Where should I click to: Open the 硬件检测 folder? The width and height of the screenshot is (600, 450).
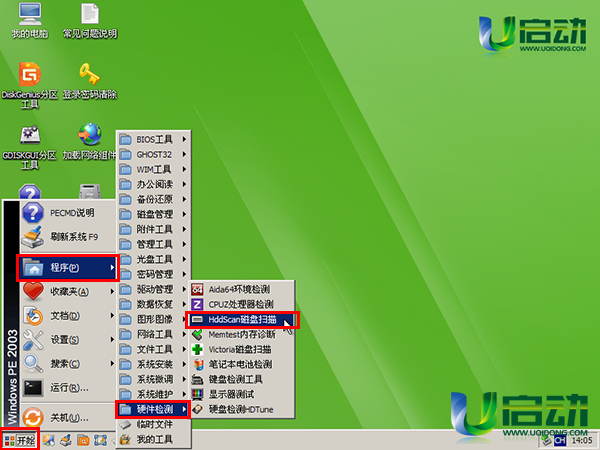pos(153,409)
